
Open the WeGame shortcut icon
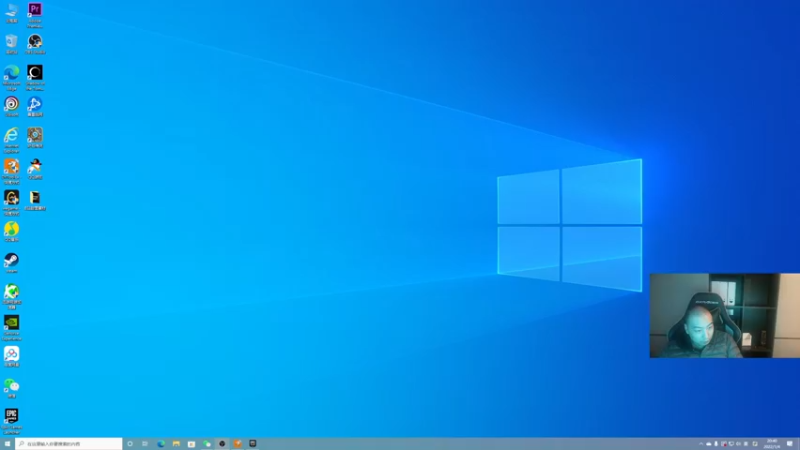click(x=11, y=203)
